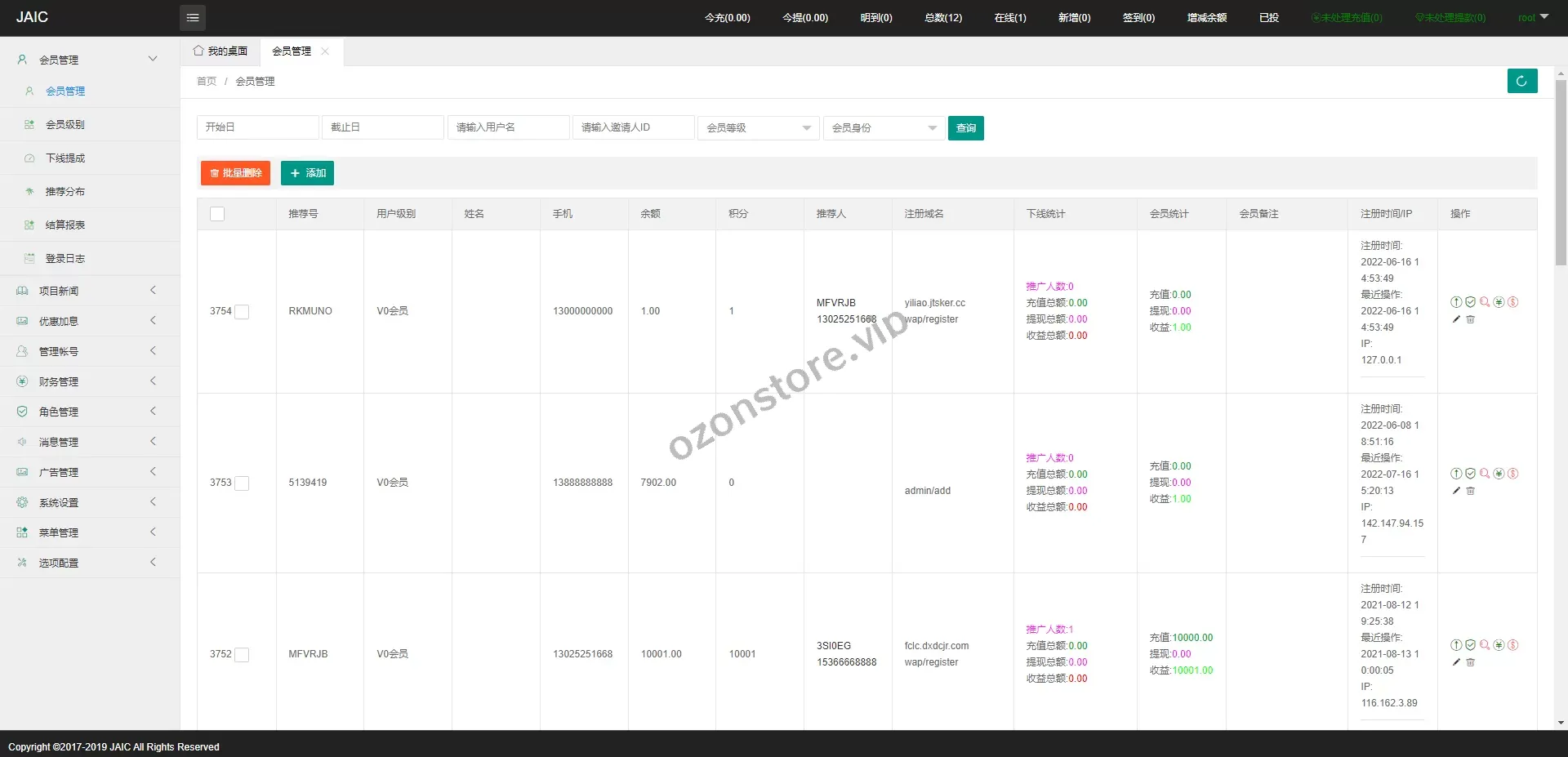Click shield check icon for member 3753
Image resolution: width=1568 pixels, height=757 pixels.
[x=1470, y=474]
